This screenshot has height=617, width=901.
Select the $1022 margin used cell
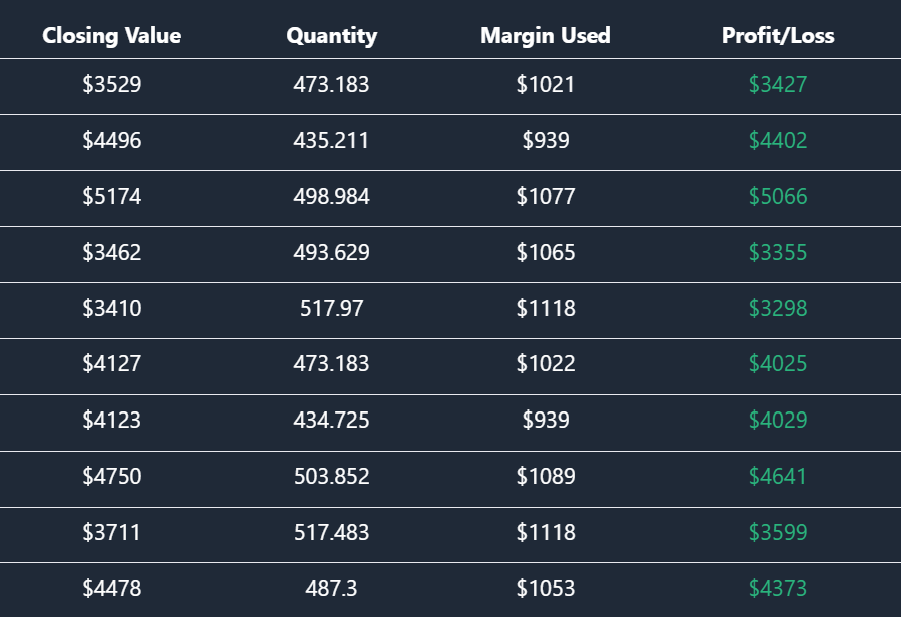(x=546, y=365)
